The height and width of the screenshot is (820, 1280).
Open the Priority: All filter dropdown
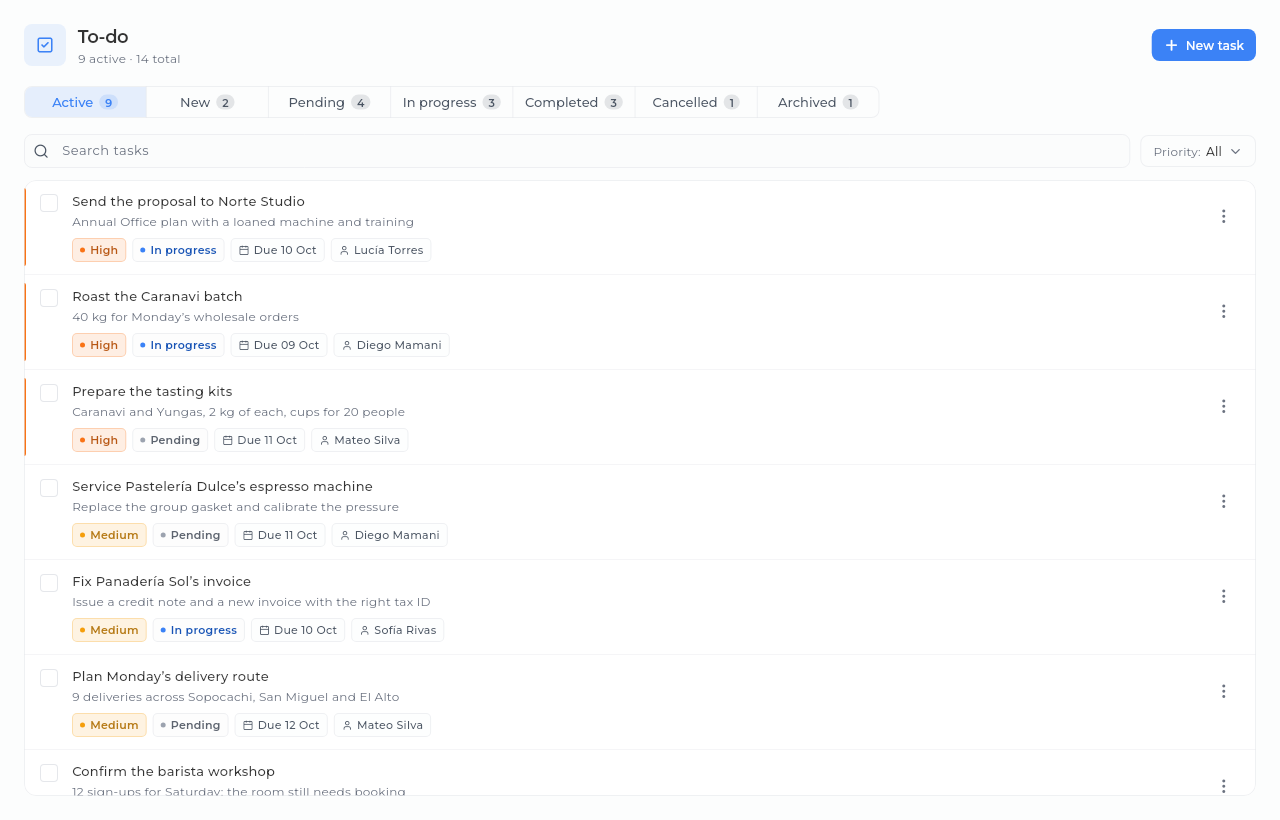(1198, 151)
